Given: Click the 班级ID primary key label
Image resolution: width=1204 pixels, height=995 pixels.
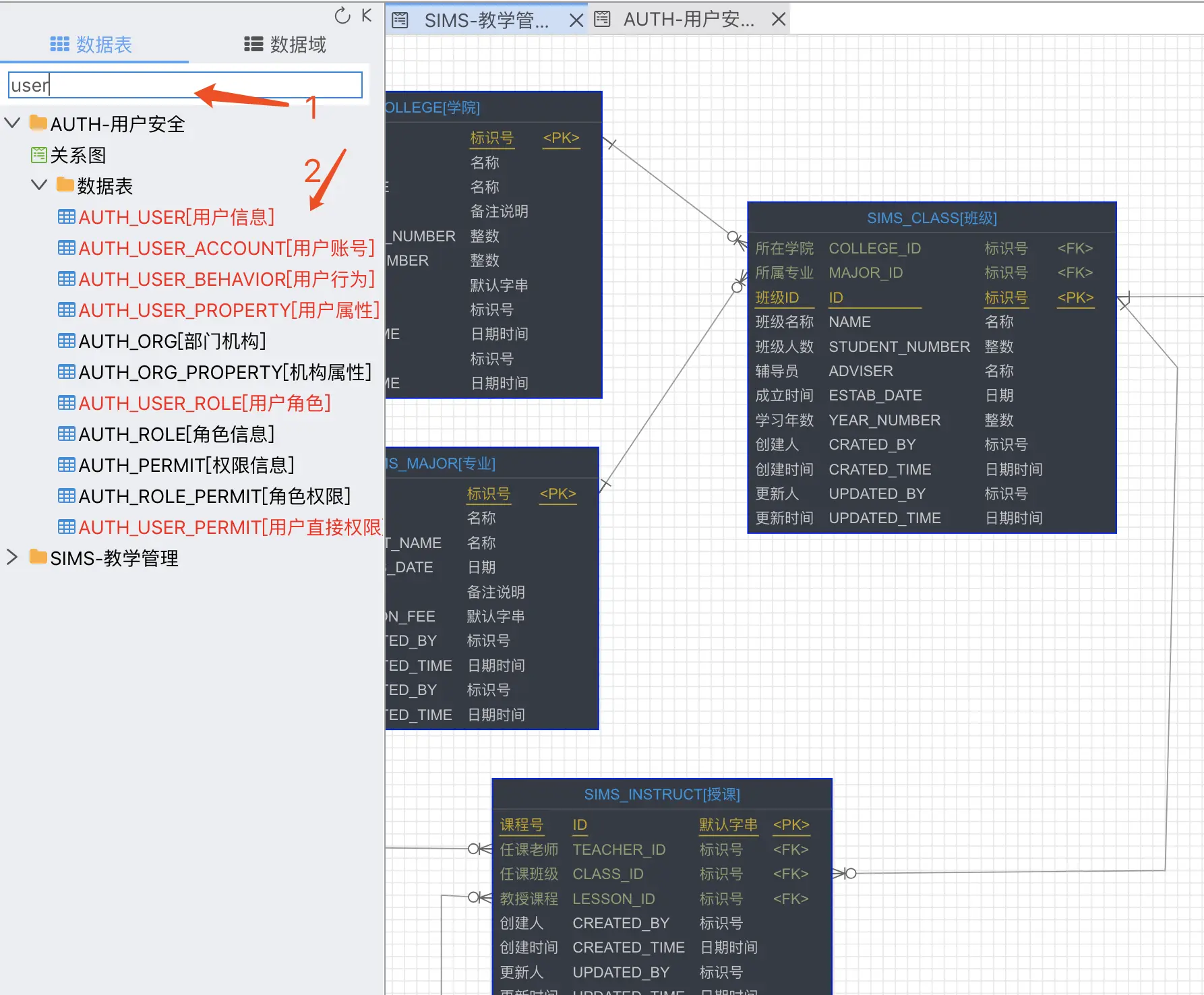Looking at the screenshot, I should point(777,297).
